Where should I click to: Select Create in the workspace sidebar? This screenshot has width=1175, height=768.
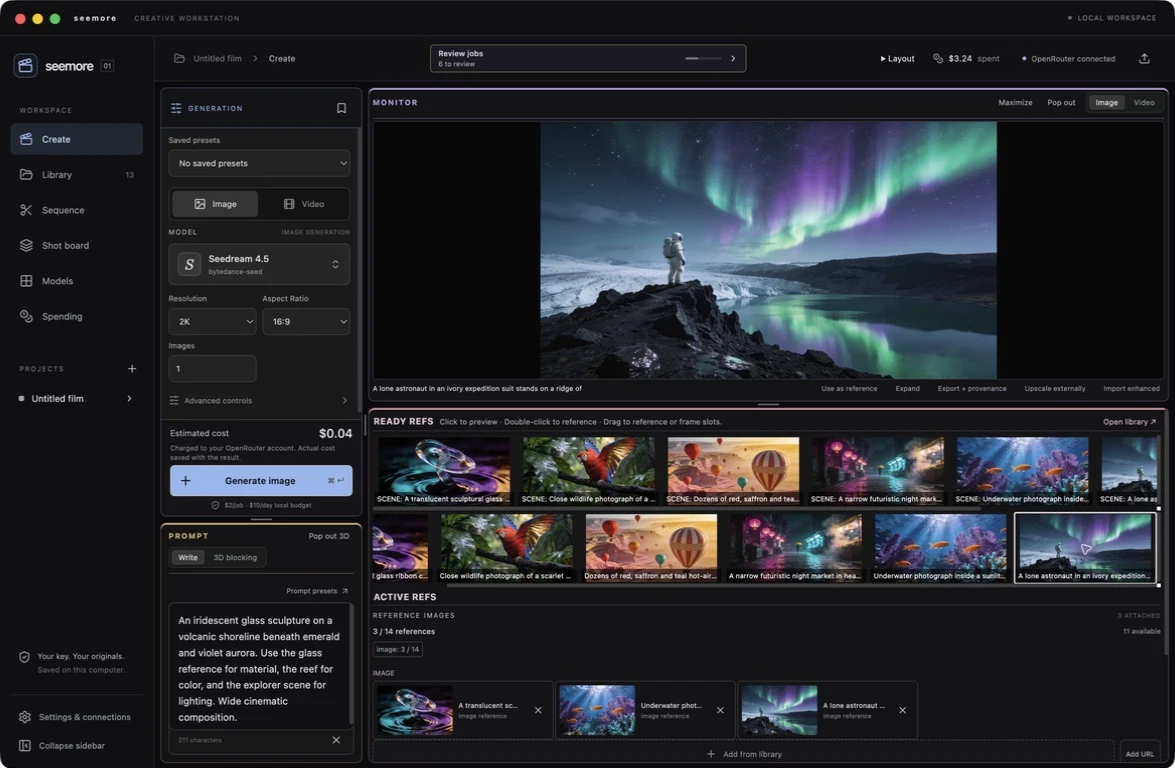76,139
